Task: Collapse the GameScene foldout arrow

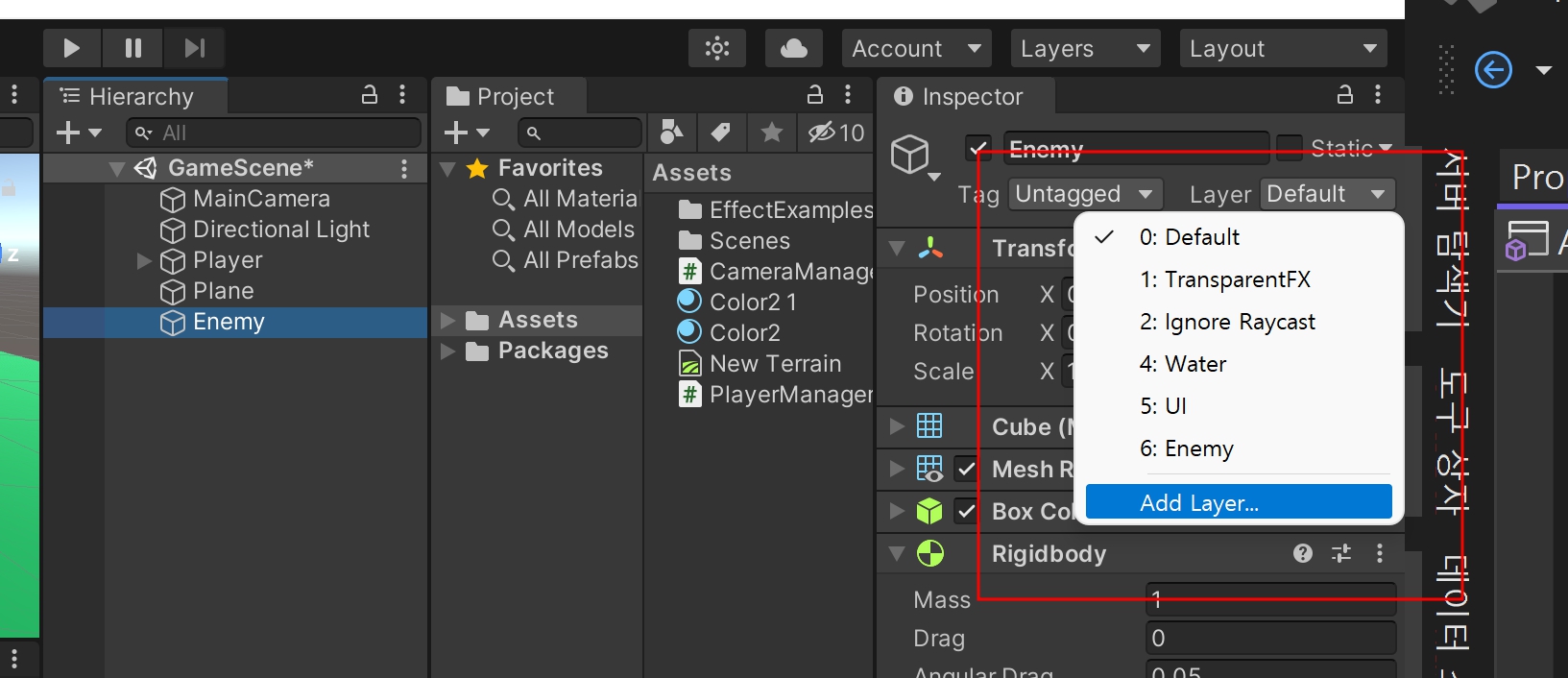Action: pyautogui.click(x=117, y=169)
